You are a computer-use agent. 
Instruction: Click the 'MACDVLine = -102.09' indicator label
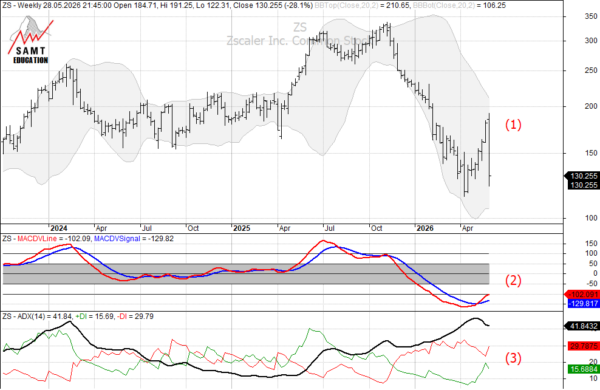pyautogui.click(x=54, y=238)
